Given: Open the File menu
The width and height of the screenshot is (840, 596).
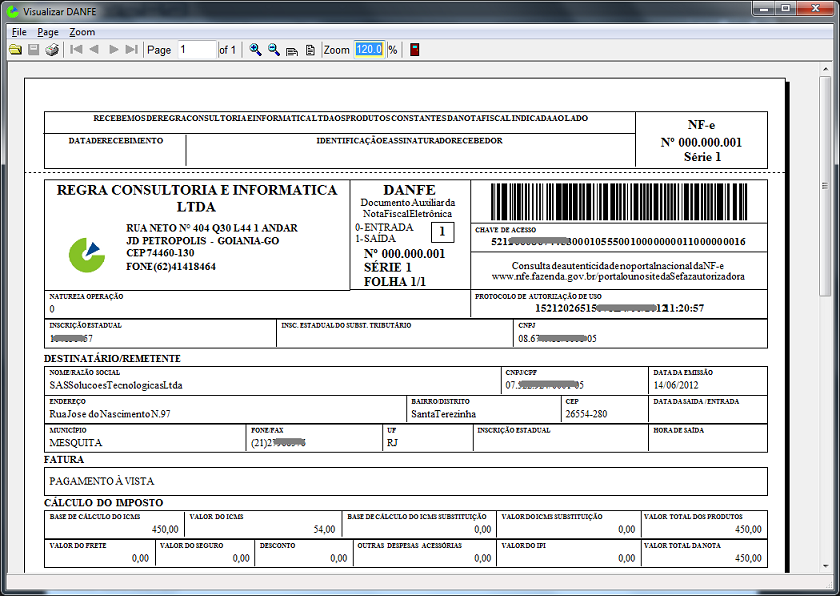Looking at the screenshot, I should [x=19, y=32].
